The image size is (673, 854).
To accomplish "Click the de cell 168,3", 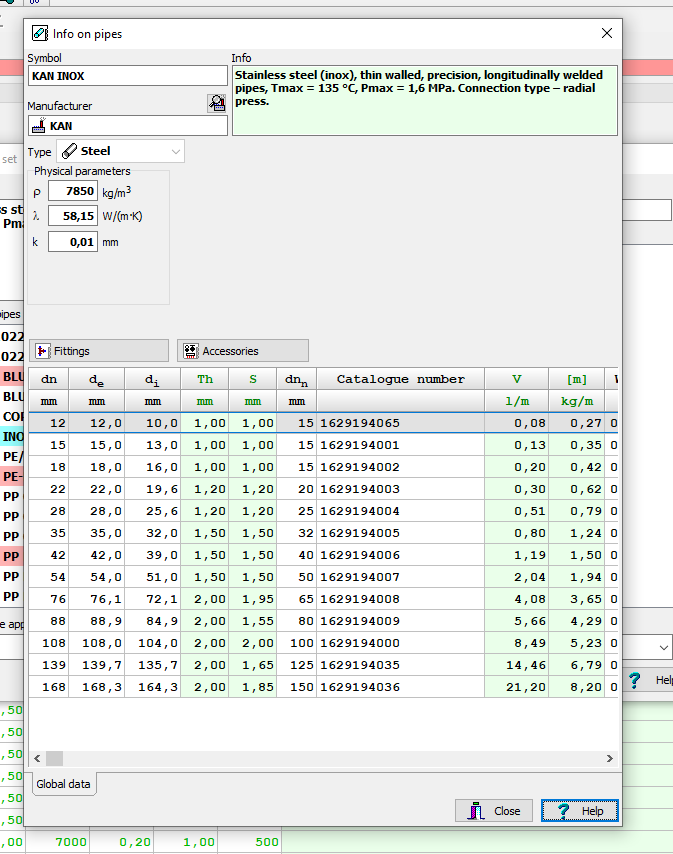I will pos(97,687).
